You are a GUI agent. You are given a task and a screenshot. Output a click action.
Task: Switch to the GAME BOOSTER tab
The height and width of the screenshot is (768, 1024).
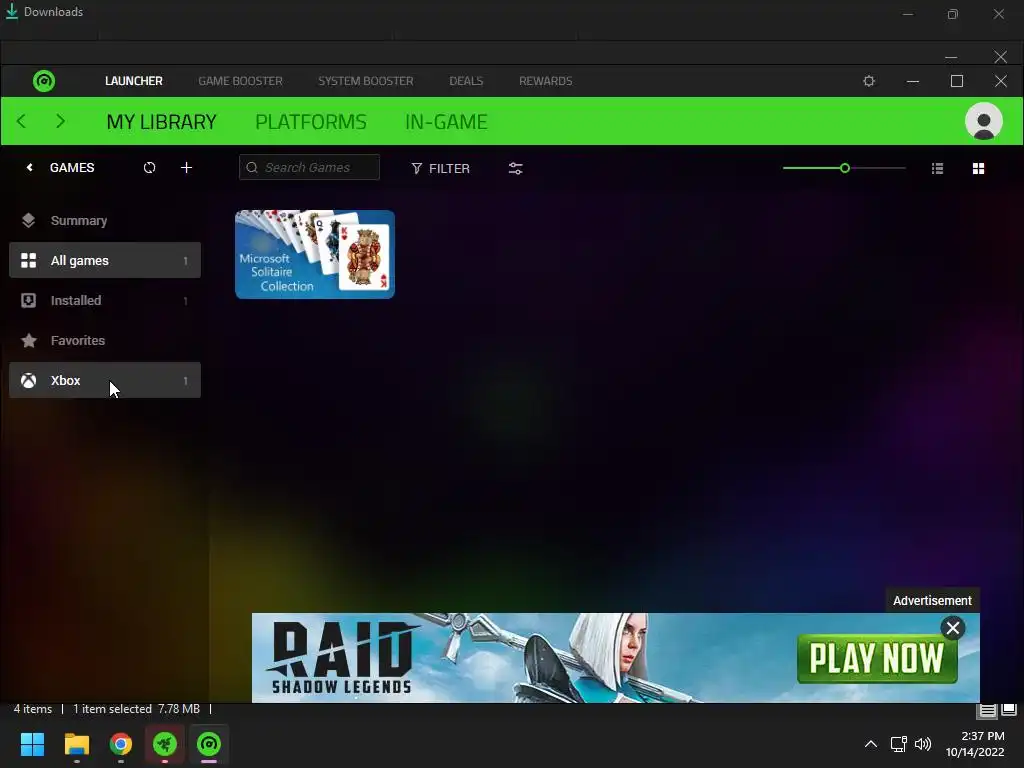pyautogui.click(x=240, y=81)
